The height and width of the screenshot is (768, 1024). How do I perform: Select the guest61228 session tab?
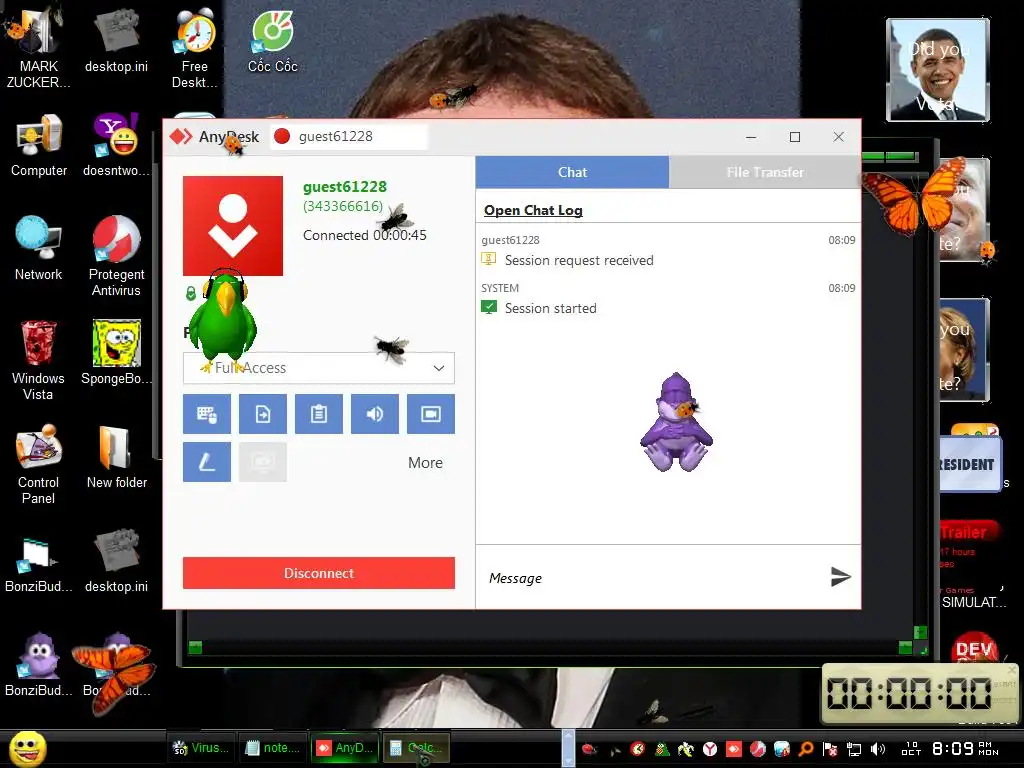349,136
